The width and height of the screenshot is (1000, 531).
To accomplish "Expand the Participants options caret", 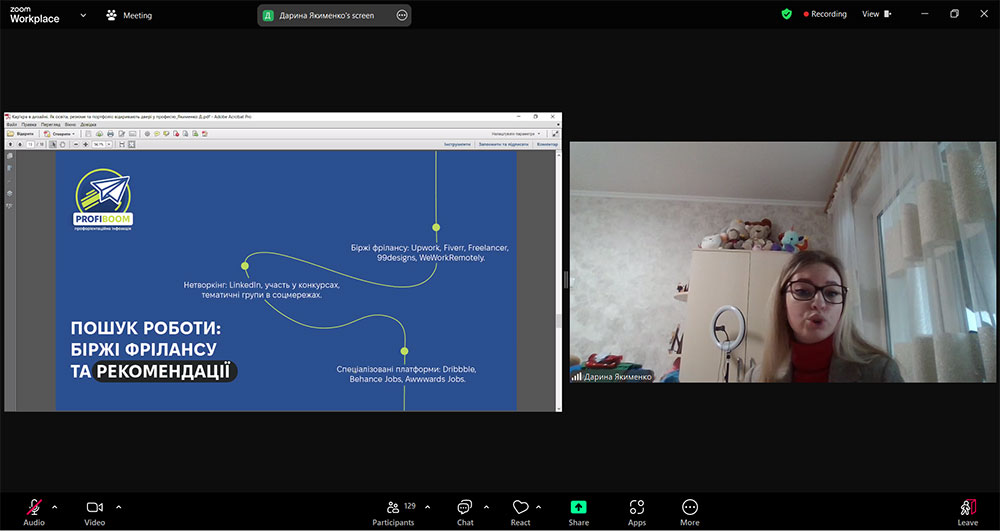I will click(x=427, y=507).
